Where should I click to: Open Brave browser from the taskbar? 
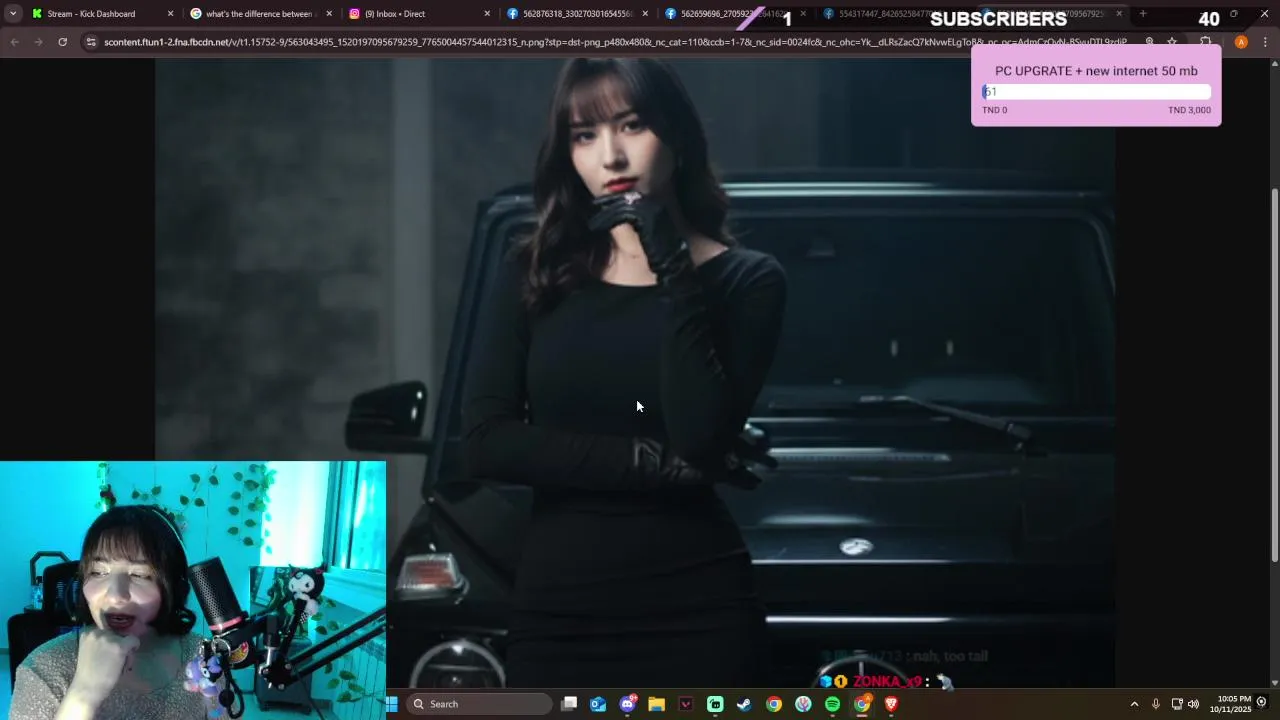pyautogui.click(x=891, y=704)
